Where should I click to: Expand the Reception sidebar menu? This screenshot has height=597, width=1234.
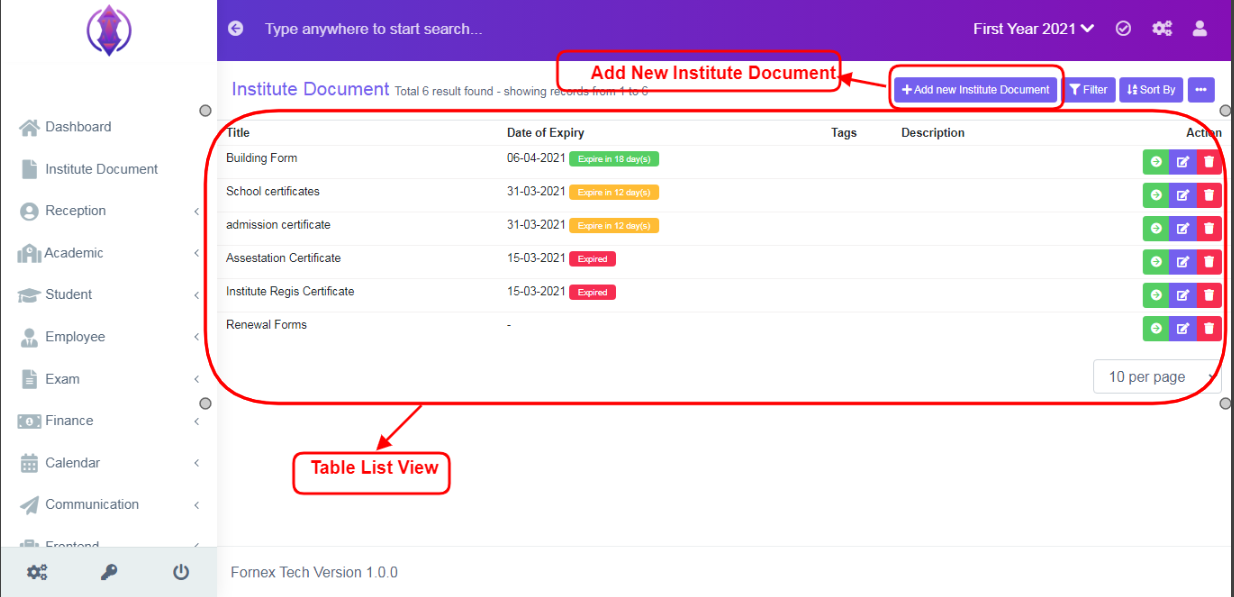tap(109, 211)
